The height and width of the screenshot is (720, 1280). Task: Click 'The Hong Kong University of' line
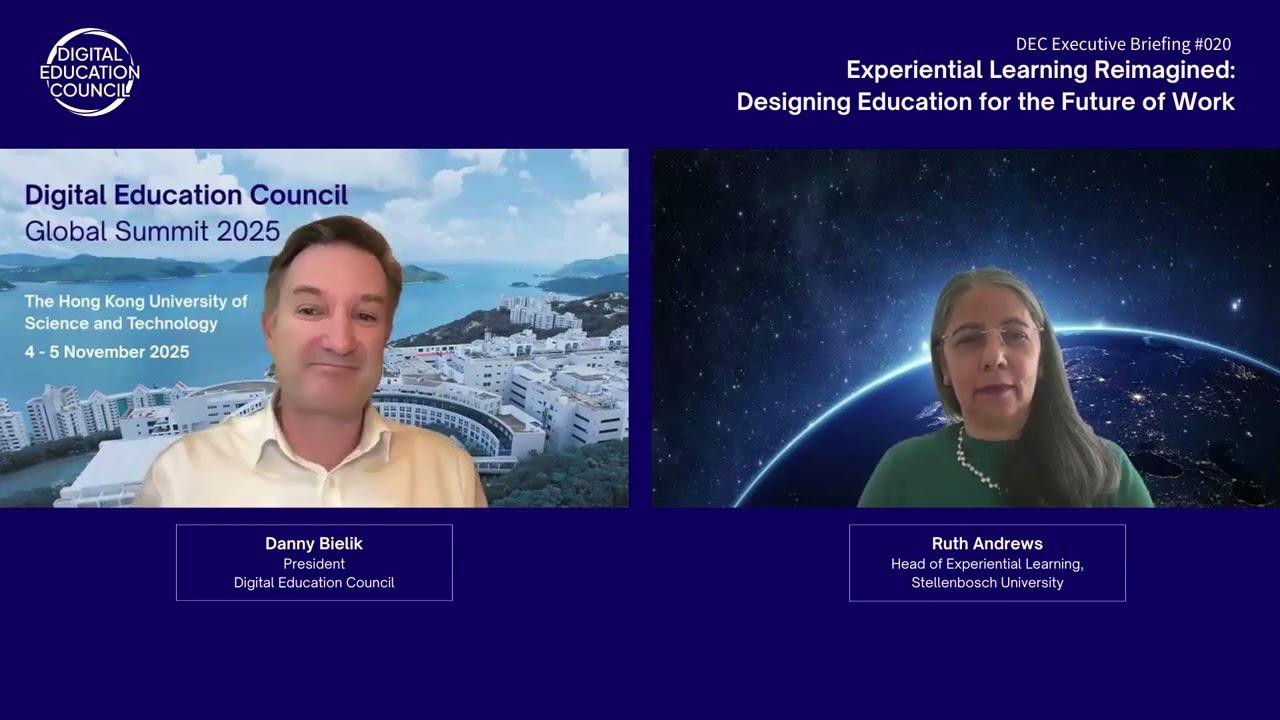pyautogui.click(x=136, y=301)
